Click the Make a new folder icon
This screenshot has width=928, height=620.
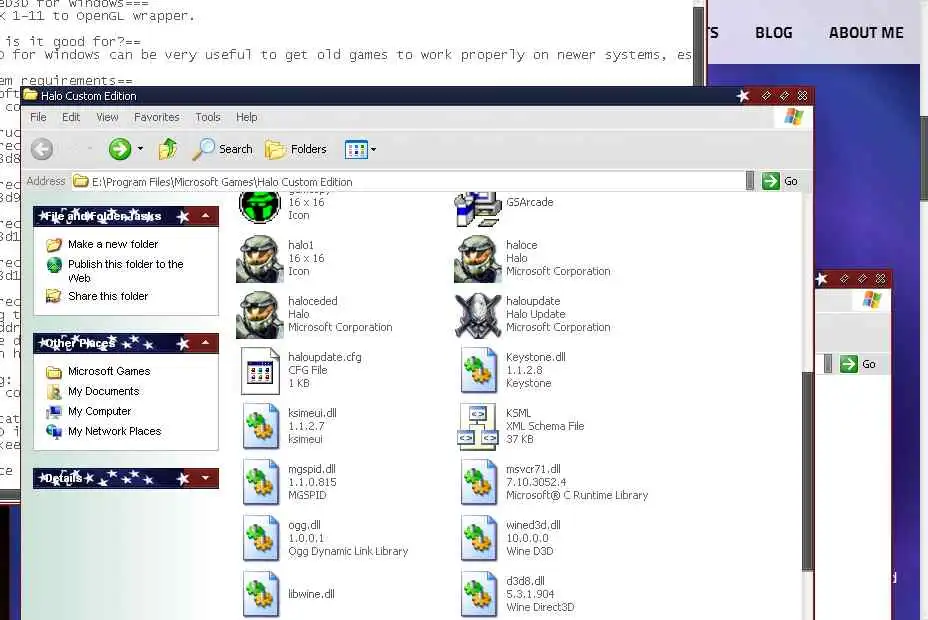click(x=54, y=244)
